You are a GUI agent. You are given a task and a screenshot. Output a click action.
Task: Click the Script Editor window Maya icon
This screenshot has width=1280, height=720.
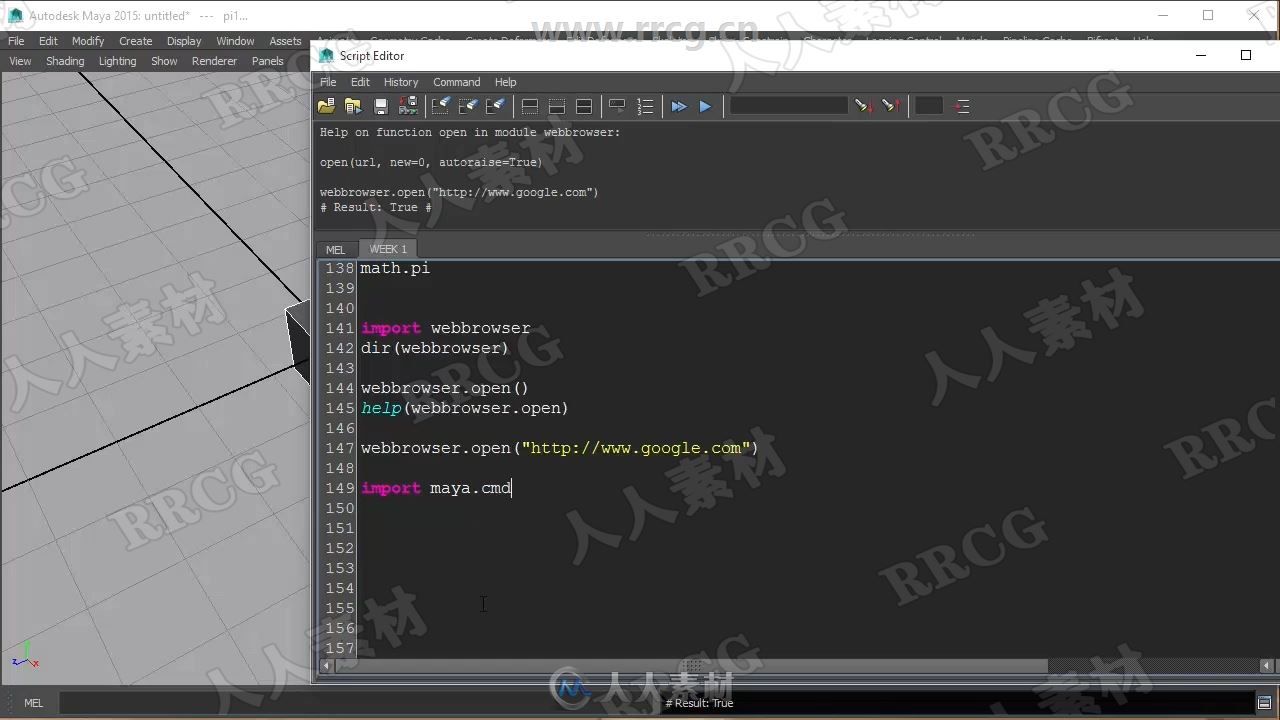326,56
